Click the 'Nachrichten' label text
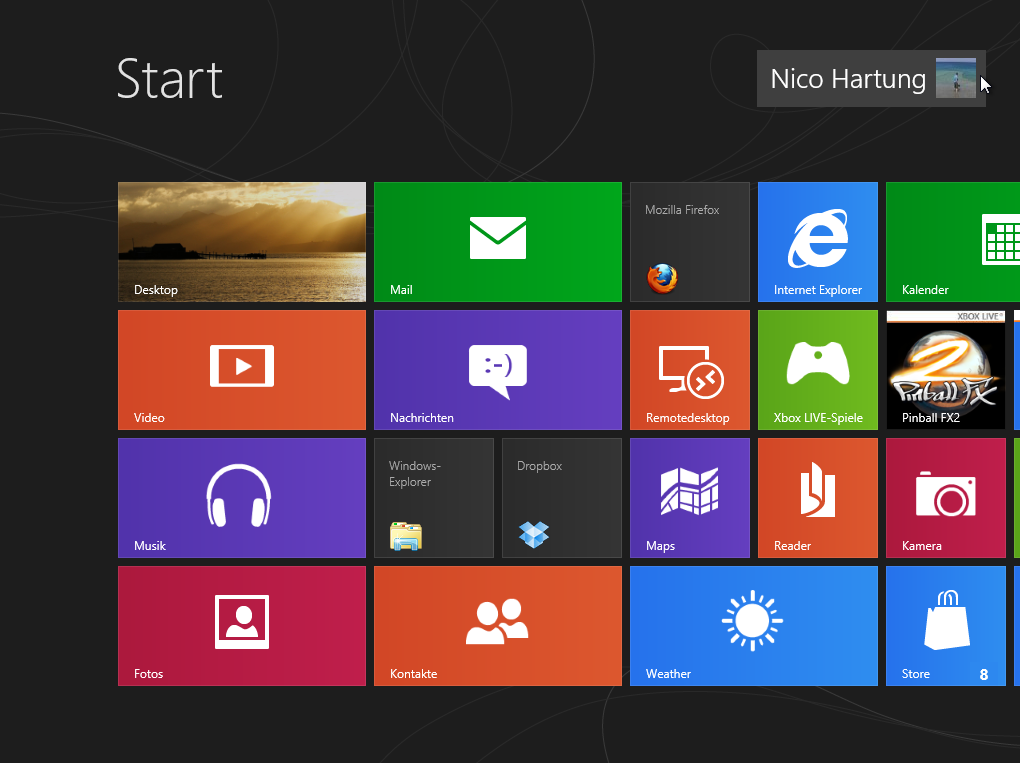 tap(422, 418)
